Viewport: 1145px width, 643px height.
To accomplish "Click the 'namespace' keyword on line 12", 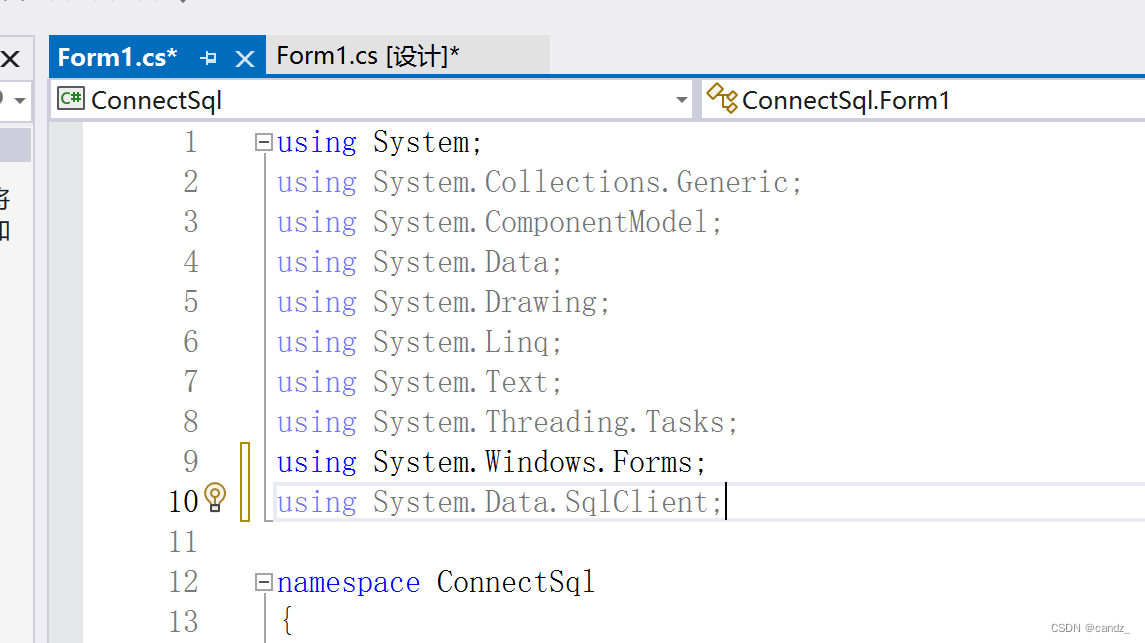I will click(x=348, y=582).
